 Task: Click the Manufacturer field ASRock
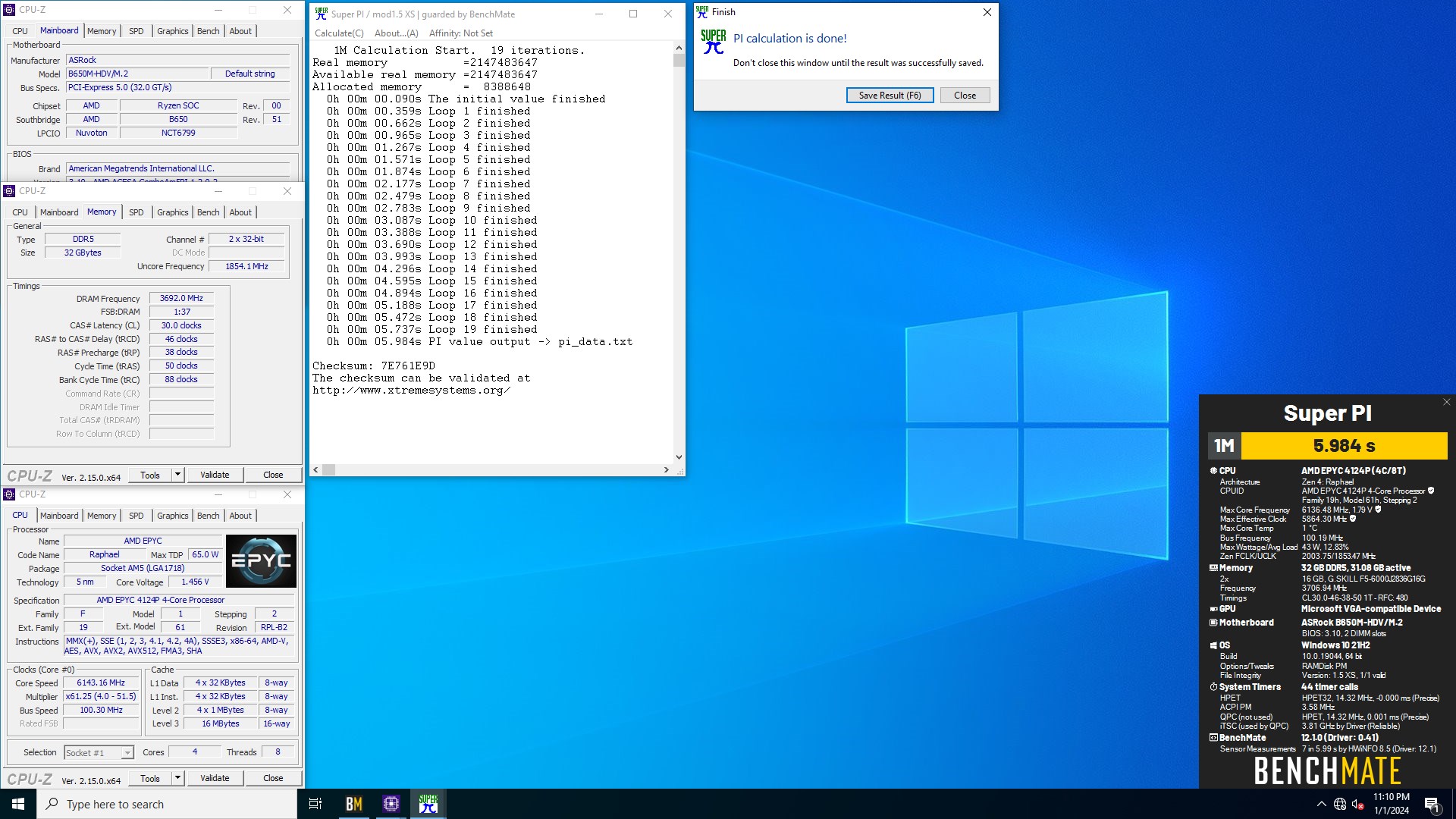177,61
